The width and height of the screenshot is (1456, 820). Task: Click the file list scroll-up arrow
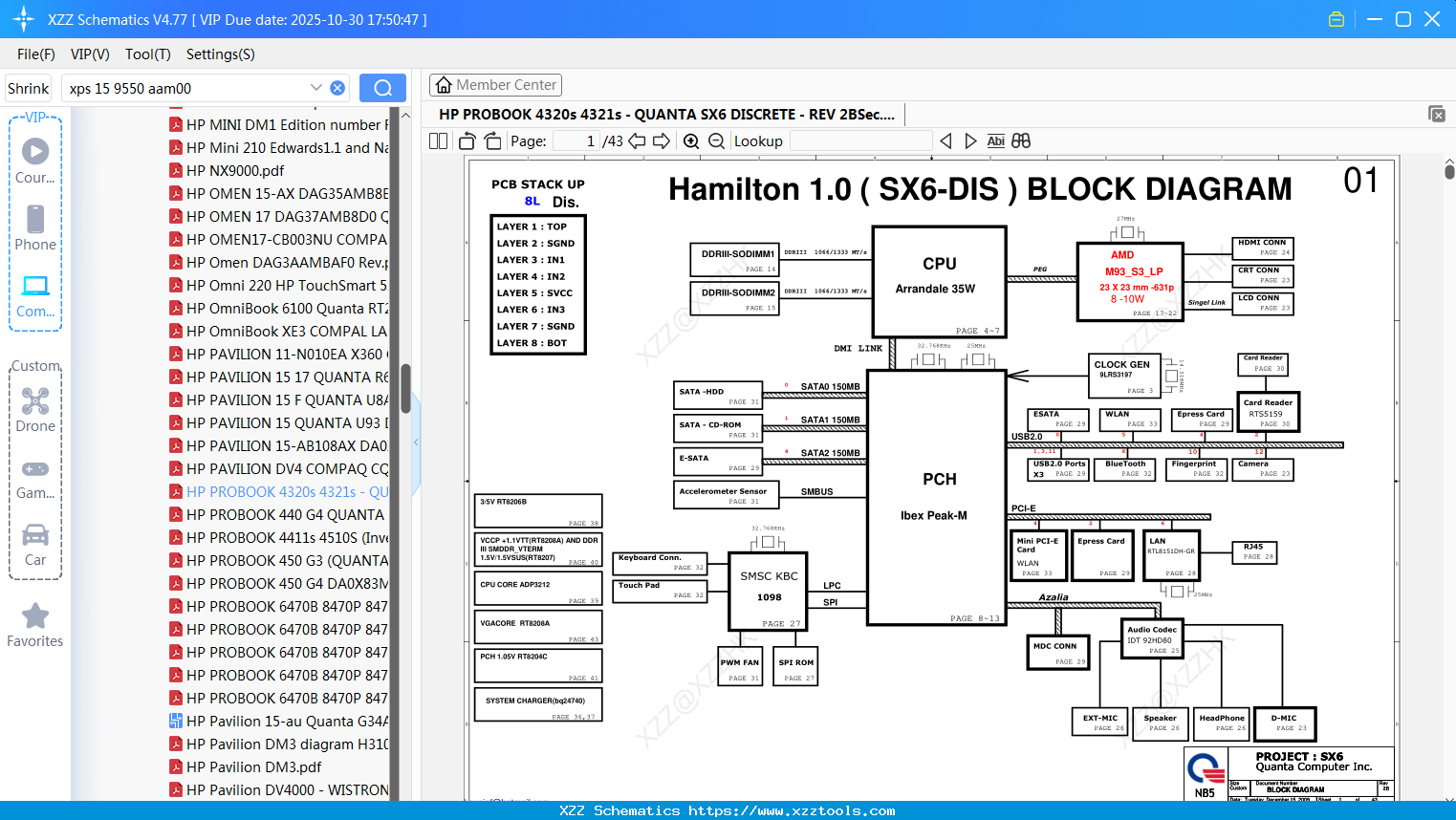(405, 115)
